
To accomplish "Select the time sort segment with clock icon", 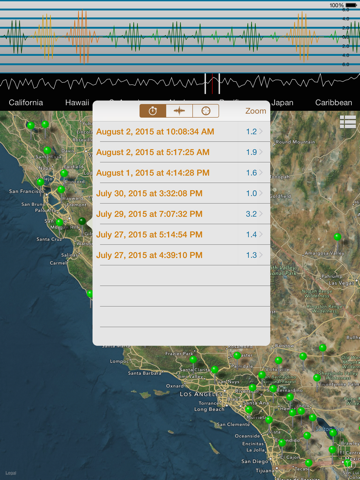I will [x=153, y=111].
